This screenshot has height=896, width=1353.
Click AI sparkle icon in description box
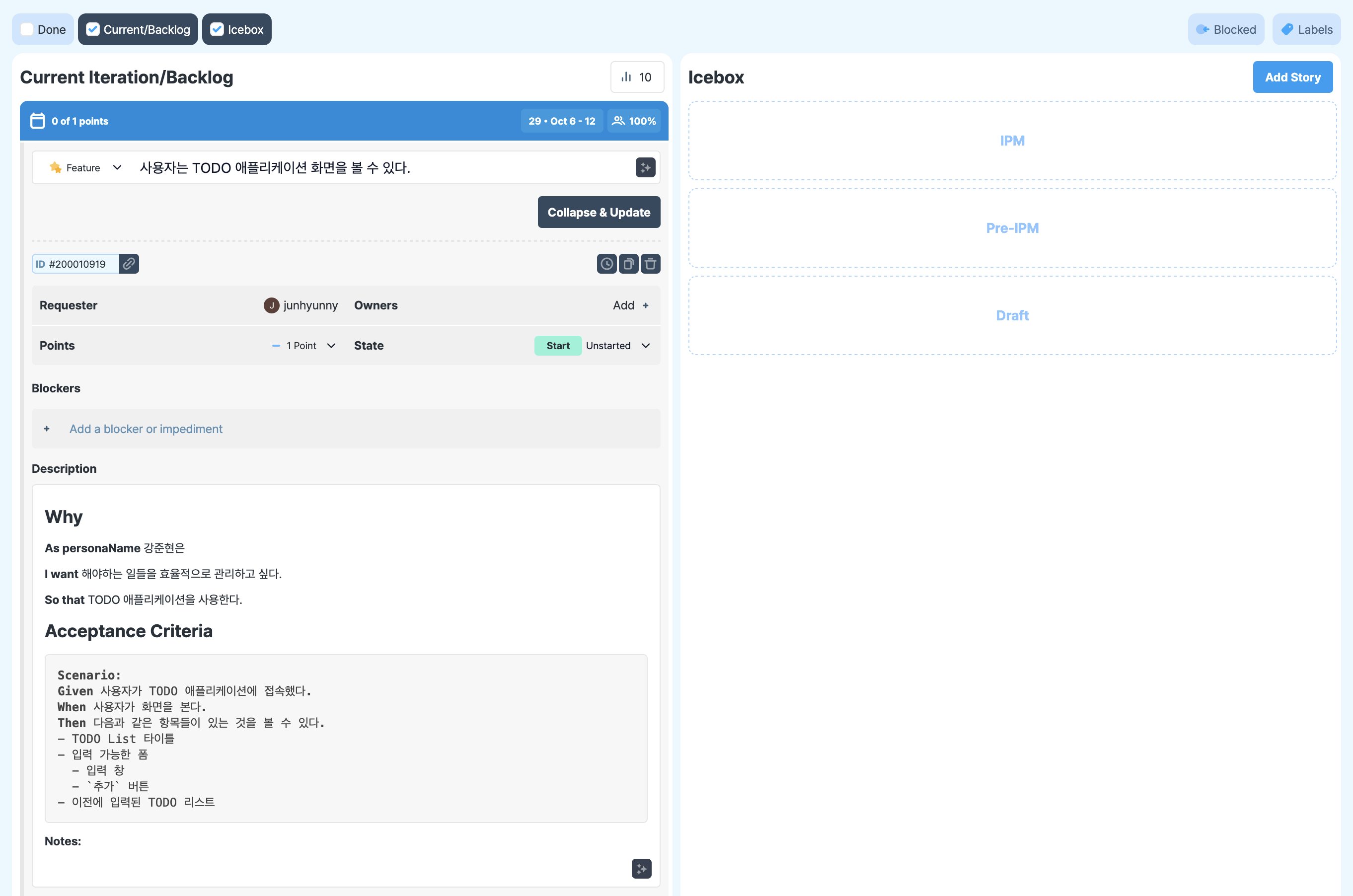[641, 869]
